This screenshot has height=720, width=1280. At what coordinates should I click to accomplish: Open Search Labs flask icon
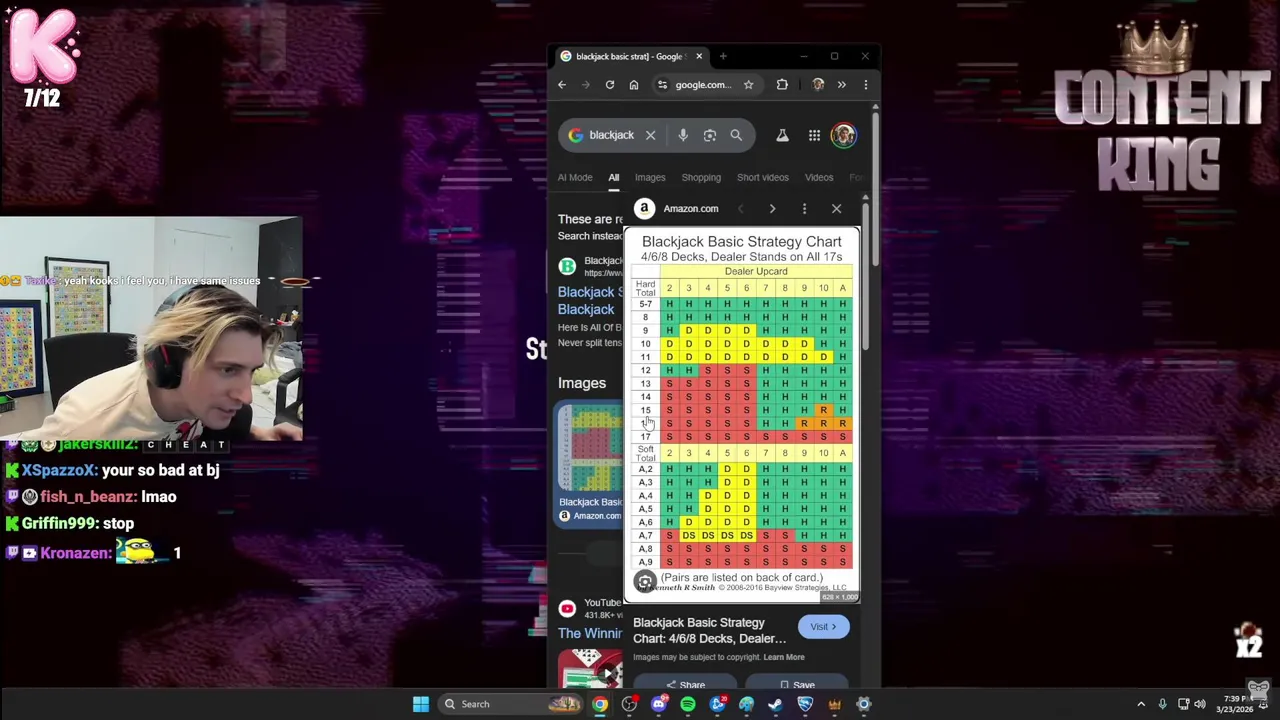click(x=782, y=135)
